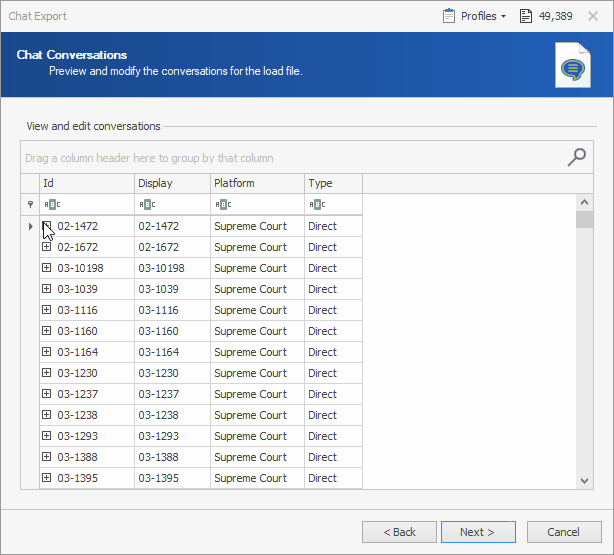Open the grid search magnifier

pyautogui.click(x=576, y=157)
